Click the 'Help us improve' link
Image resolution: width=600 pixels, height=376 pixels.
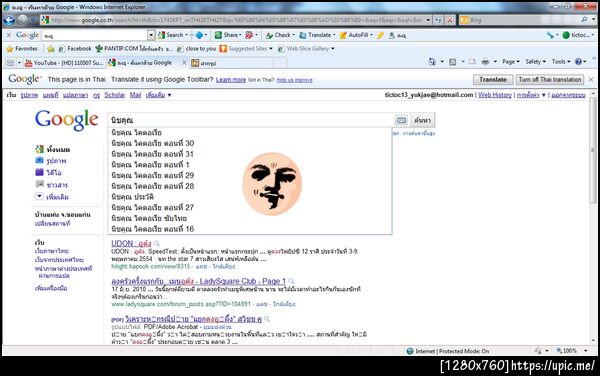(294, 80)
